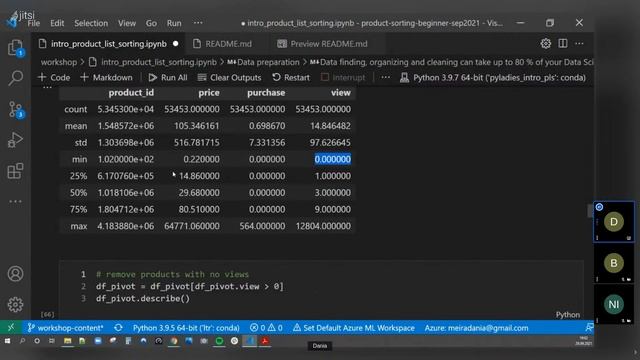Open the Explorer view in activity bar

point(16,48)
